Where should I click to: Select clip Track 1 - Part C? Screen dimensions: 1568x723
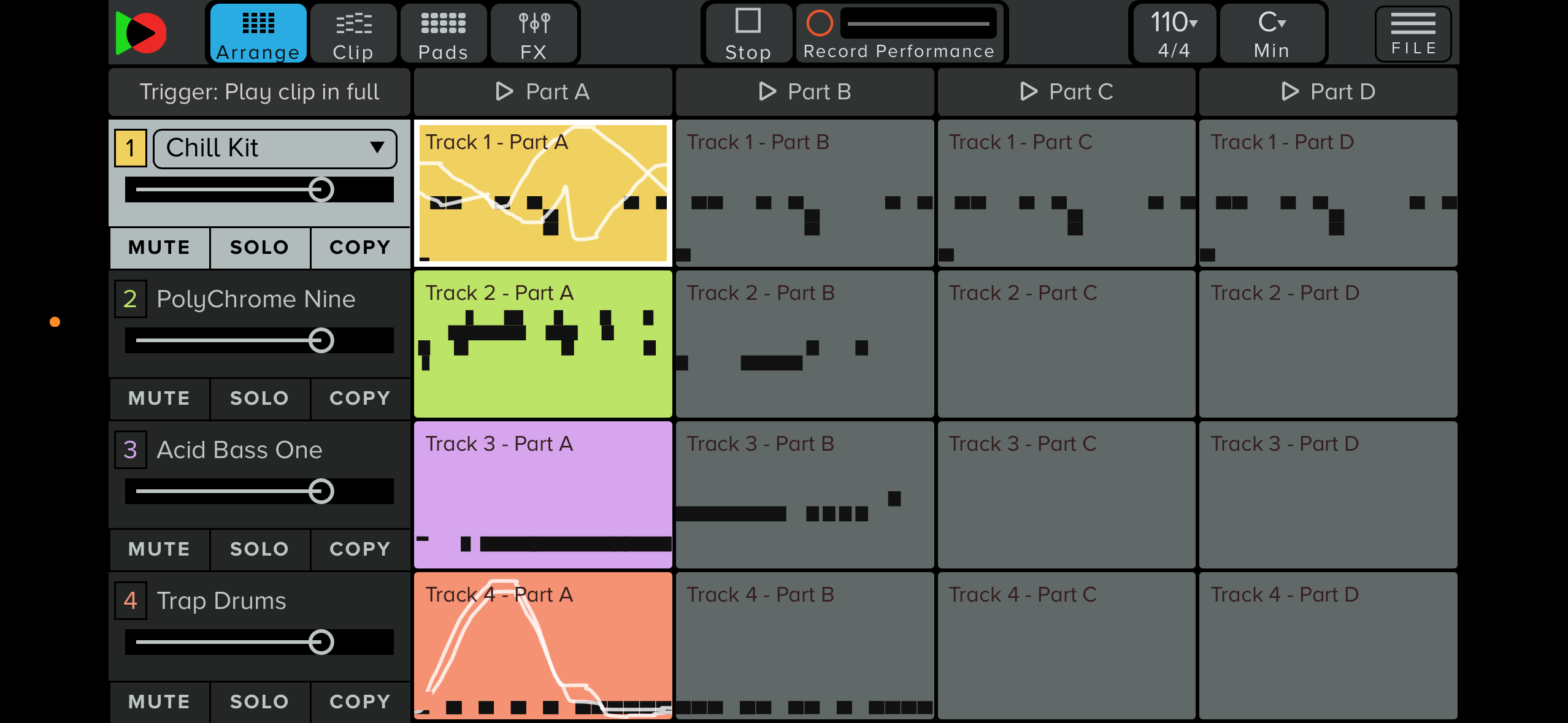[1067, 193]
